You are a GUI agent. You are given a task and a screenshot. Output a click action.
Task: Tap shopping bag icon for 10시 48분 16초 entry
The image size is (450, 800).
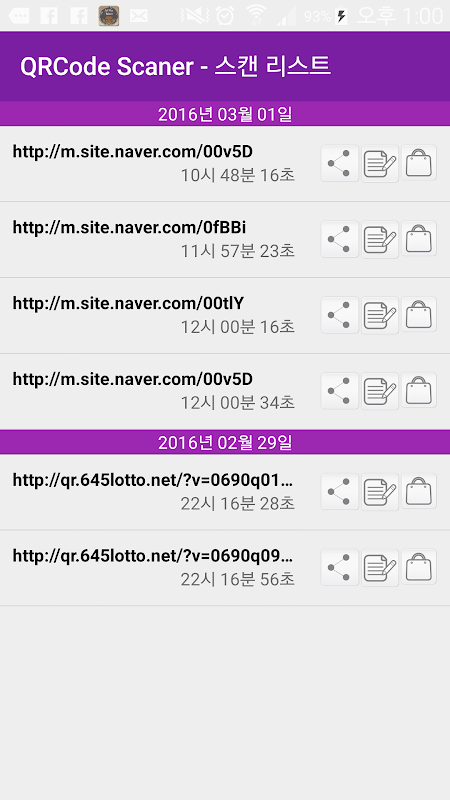[419, 162]
